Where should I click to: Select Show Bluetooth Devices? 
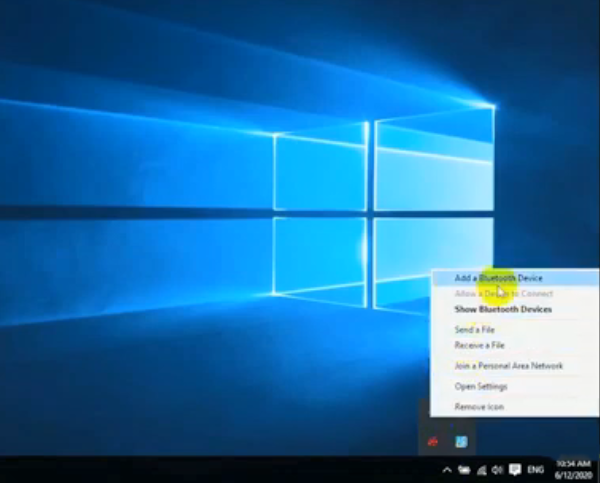point(515,309)
